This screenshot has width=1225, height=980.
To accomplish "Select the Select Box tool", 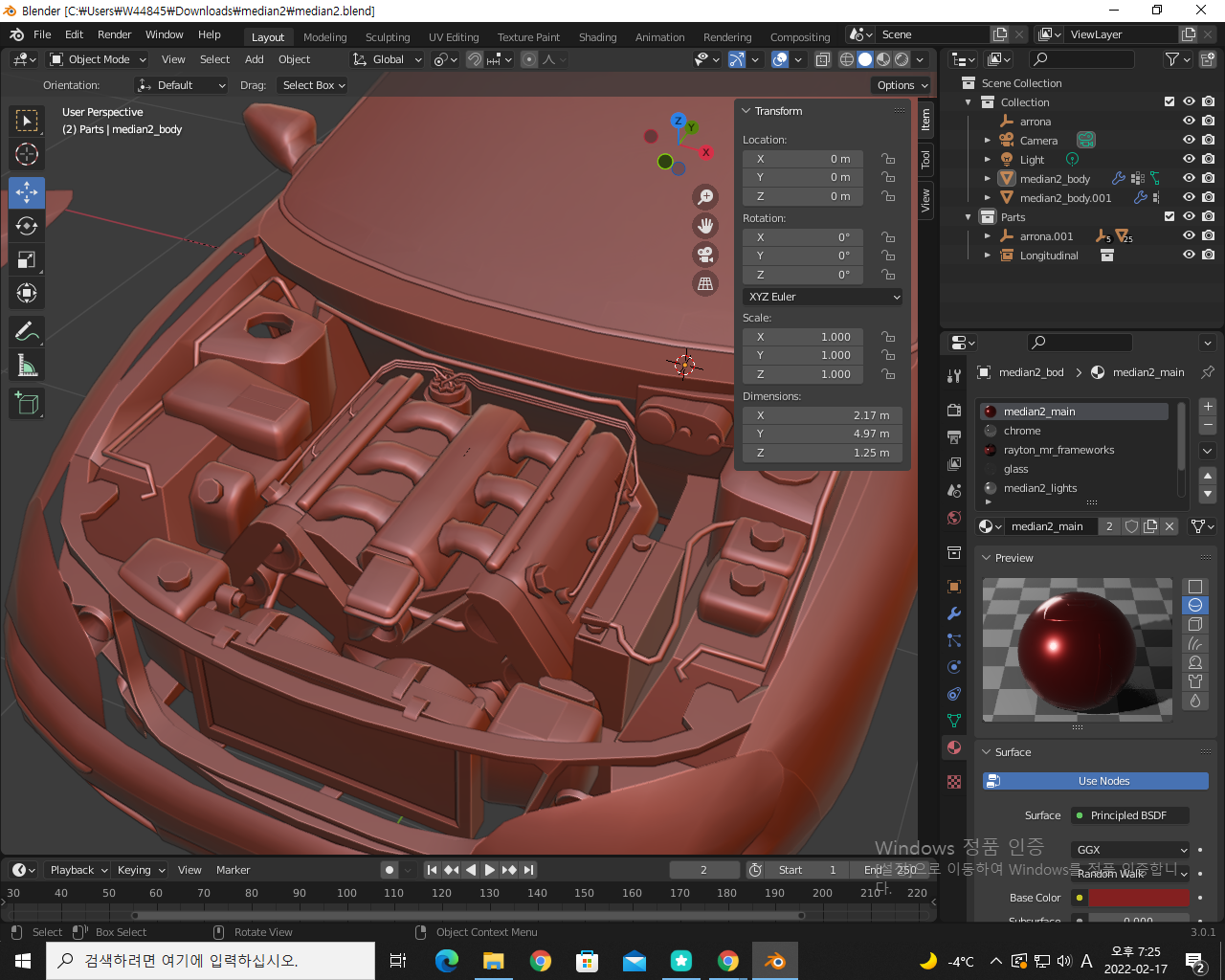I will [27, 121].
